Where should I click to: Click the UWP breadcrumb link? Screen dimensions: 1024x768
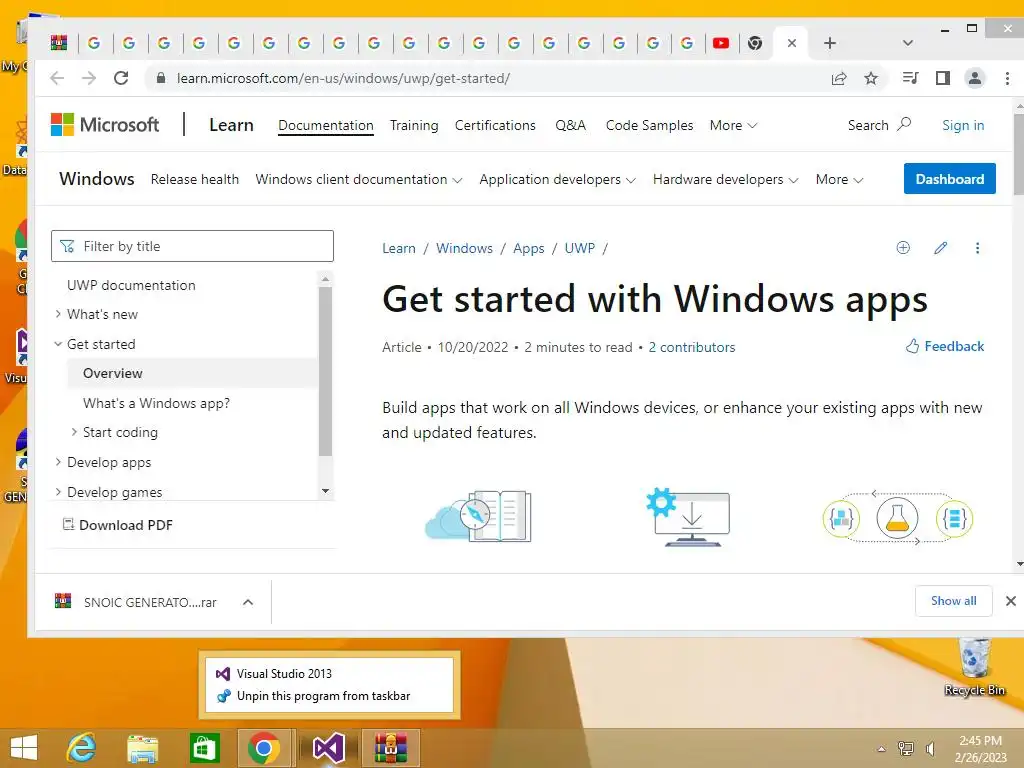[580, 248]
